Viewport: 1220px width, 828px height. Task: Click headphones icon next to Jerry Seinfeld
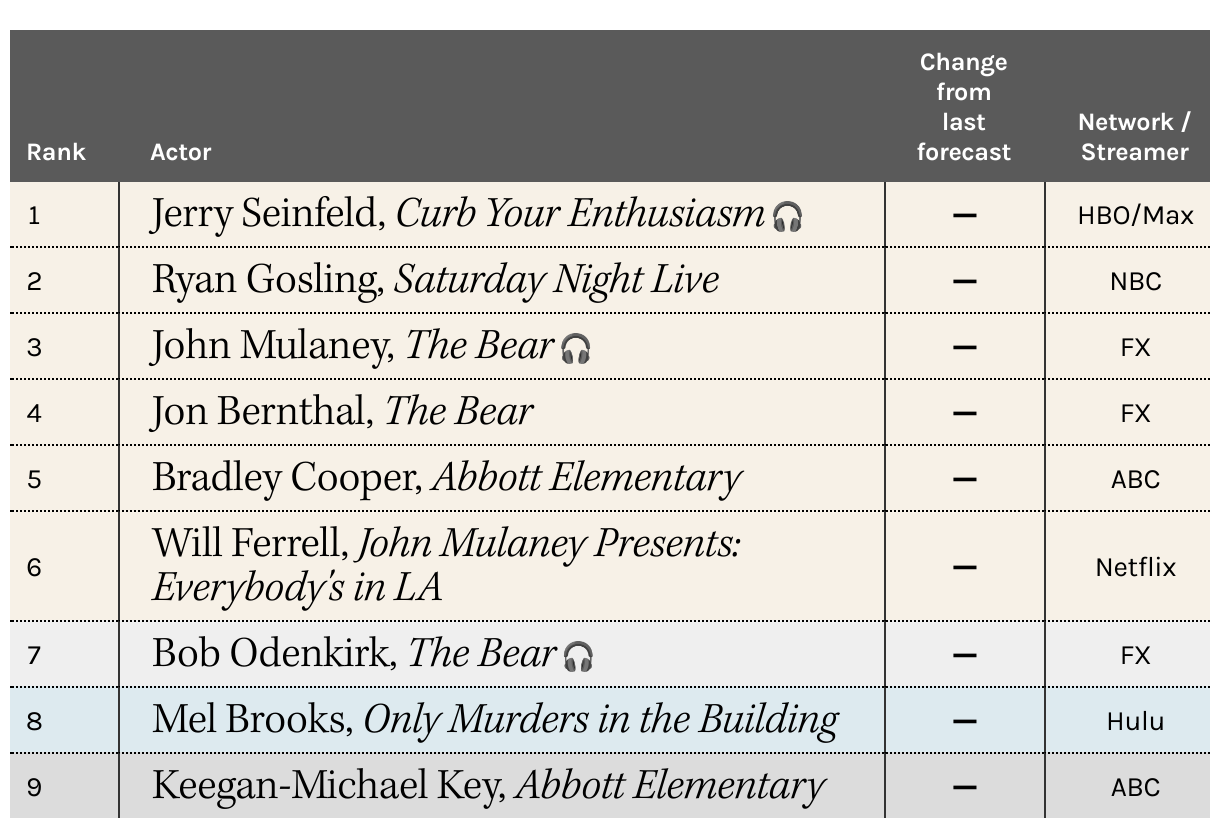pos(788,217)
